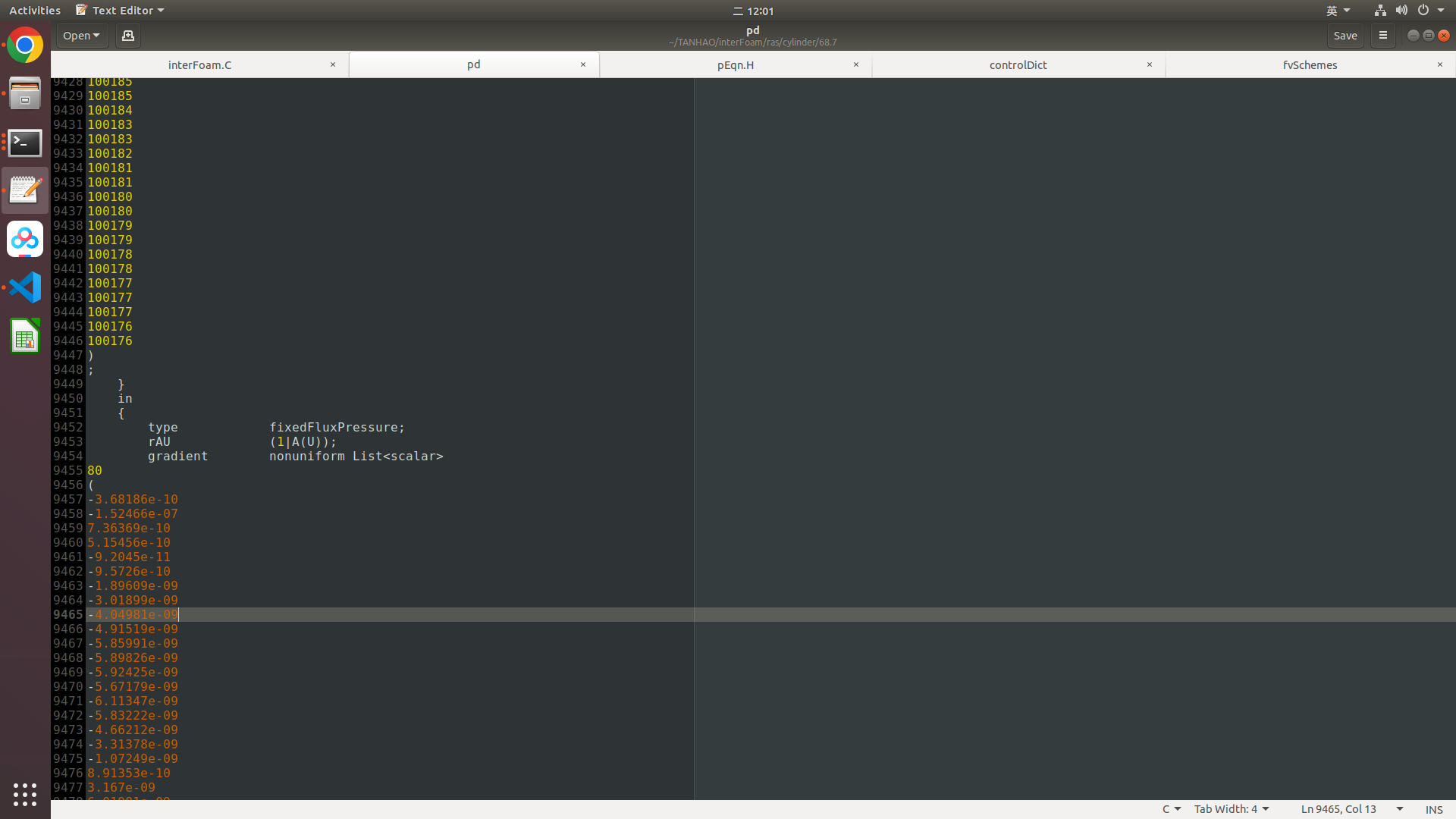Open Go to Line via Ln 9465 indicator
The image size is (1456, 819).
[1338, 808]
